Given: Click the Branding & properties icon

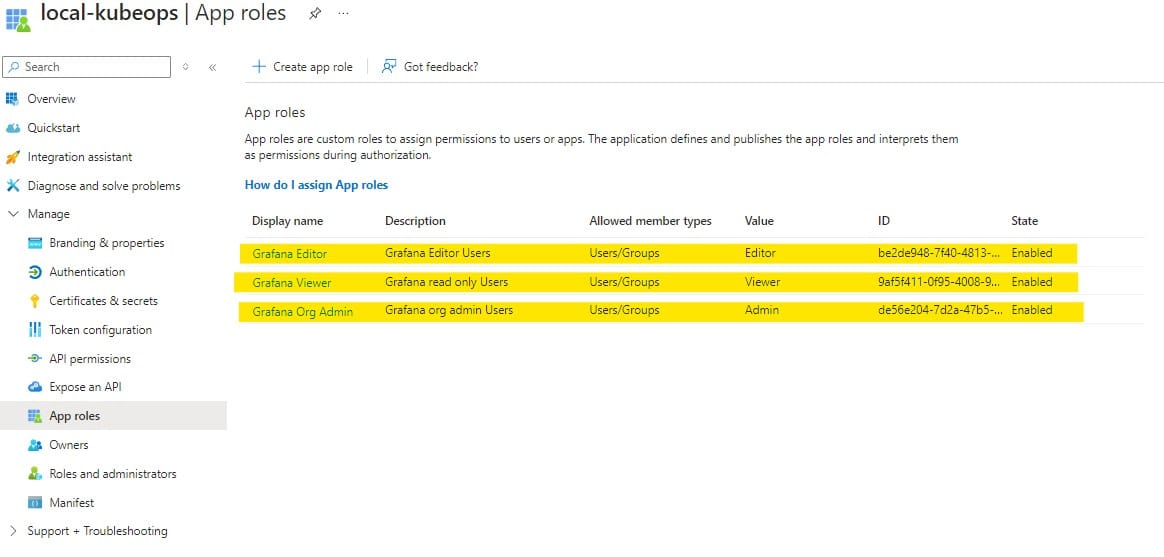Looking at the screenshot, I should (34, 243).
